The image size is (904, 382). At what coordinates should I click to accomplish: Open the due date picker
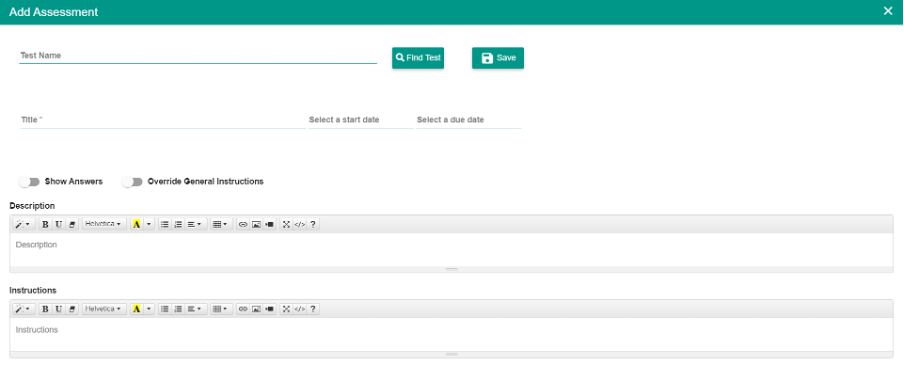pos(469,120)
